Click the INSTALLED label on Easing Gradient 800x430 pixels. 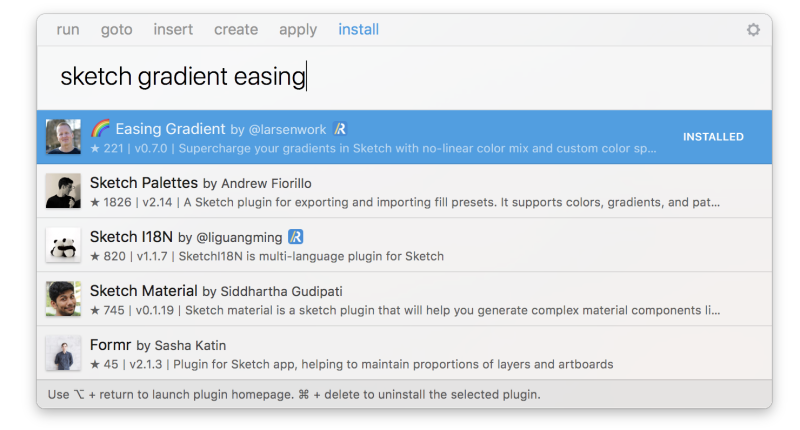tap(713, 137)
